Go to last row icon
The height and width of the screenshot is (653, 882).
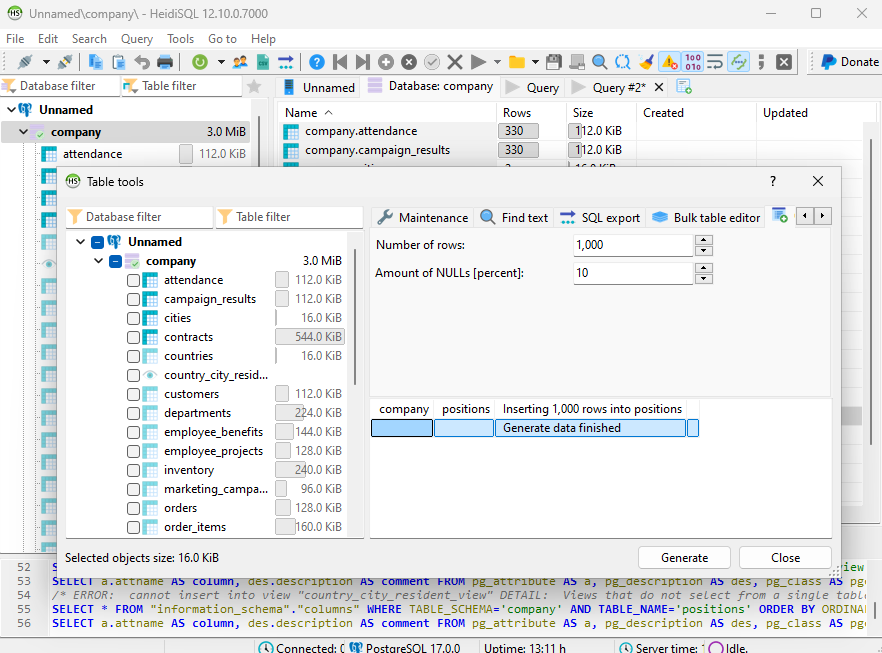click(x=363, y=62)
